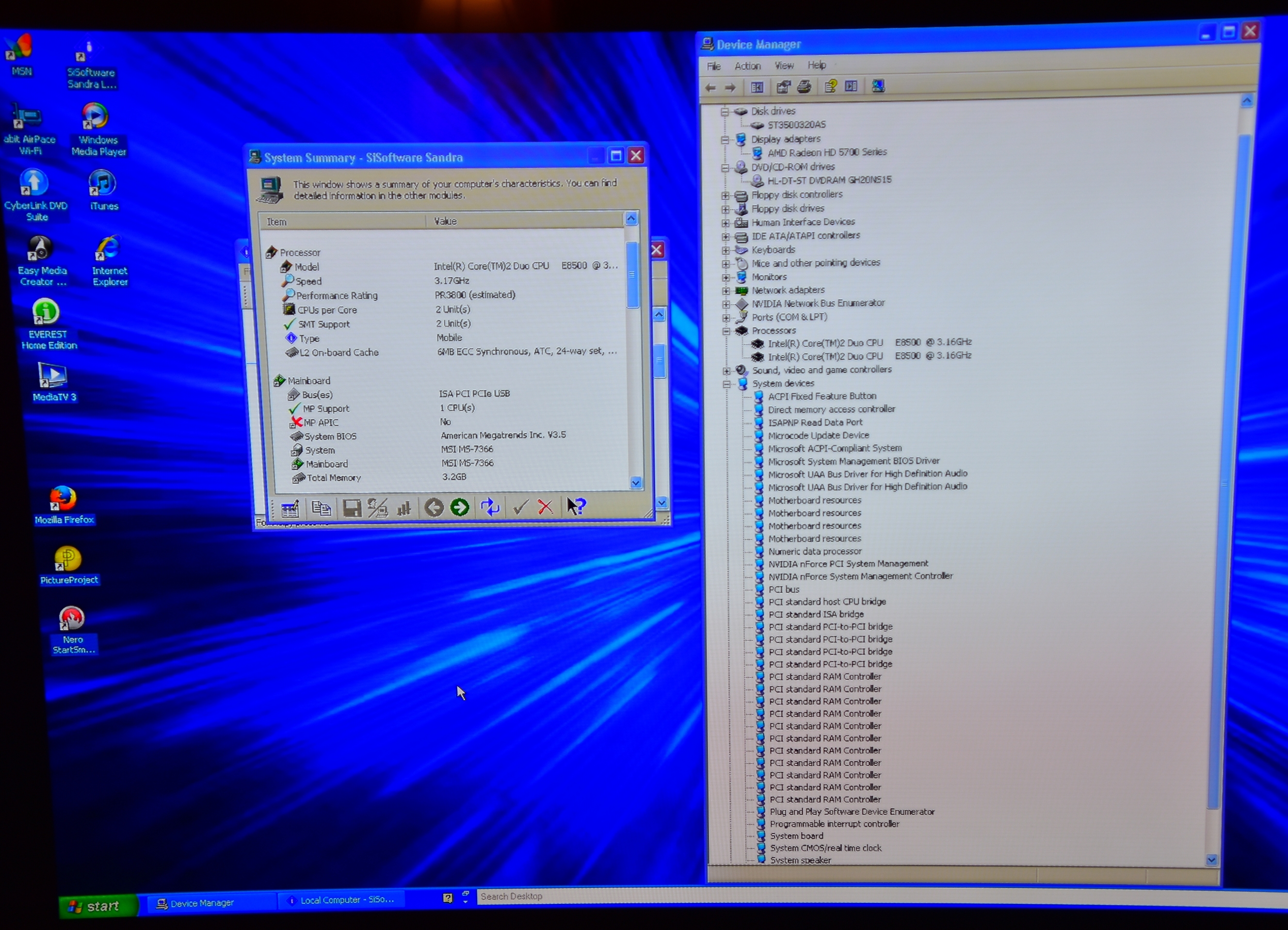The height and width of the screenshot is (930, 1288).
Task: Open the File menu in Device Manager
Action: tap(714, 66)
